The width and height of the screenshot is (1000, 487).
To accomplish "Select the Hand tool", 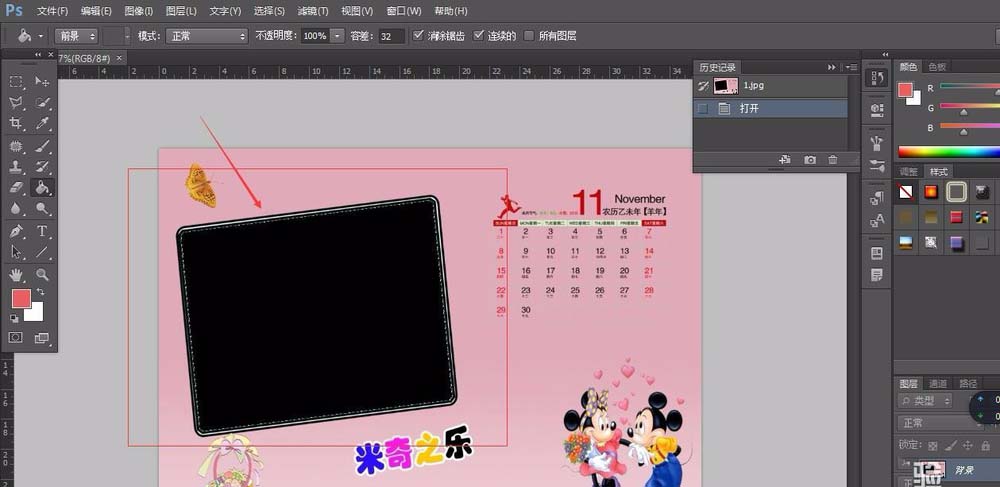I will point(16,275).
